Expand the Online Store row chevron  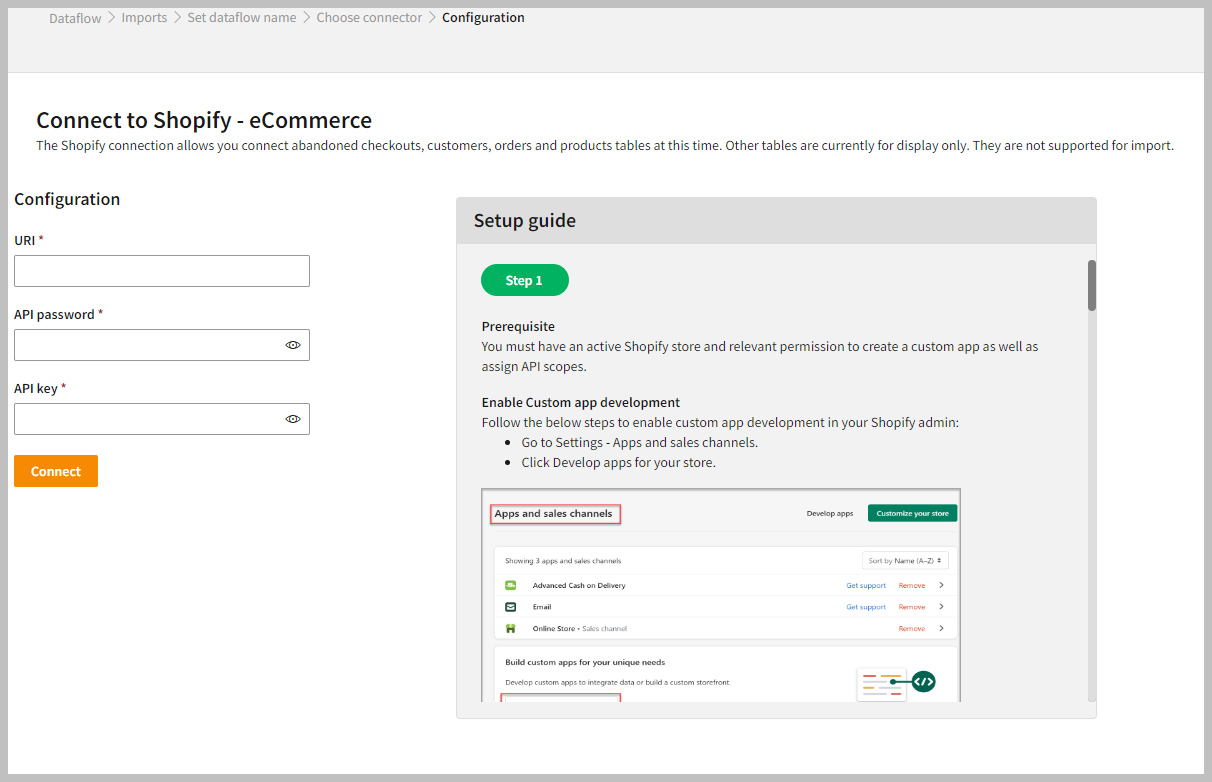click(942, 629)
